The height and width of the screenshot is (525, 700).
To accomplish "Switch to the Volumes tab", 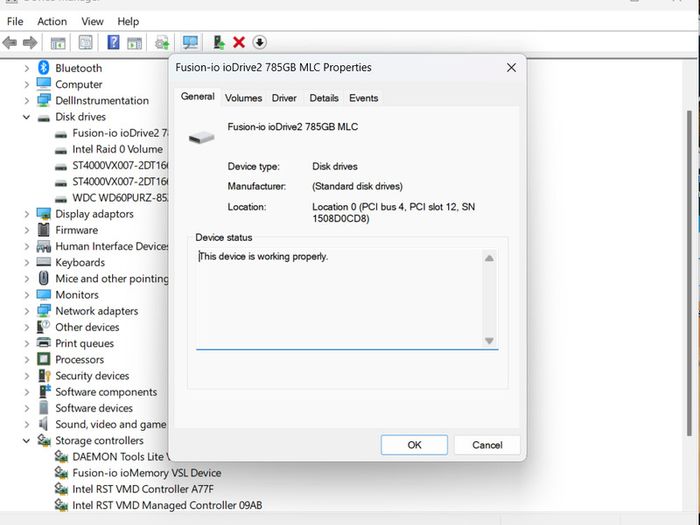I will coord(243,98).
